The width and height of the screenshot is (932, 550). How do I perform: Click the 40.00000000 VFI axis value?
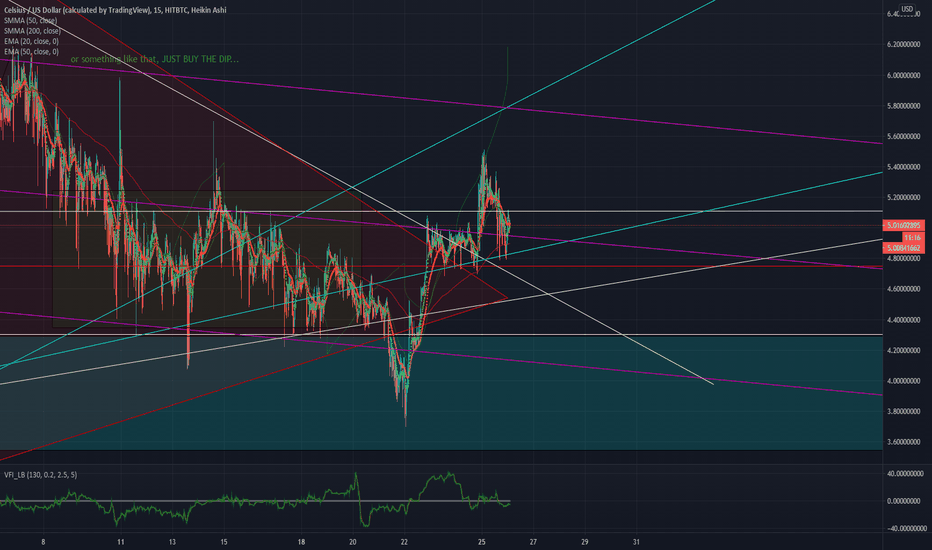907,474
